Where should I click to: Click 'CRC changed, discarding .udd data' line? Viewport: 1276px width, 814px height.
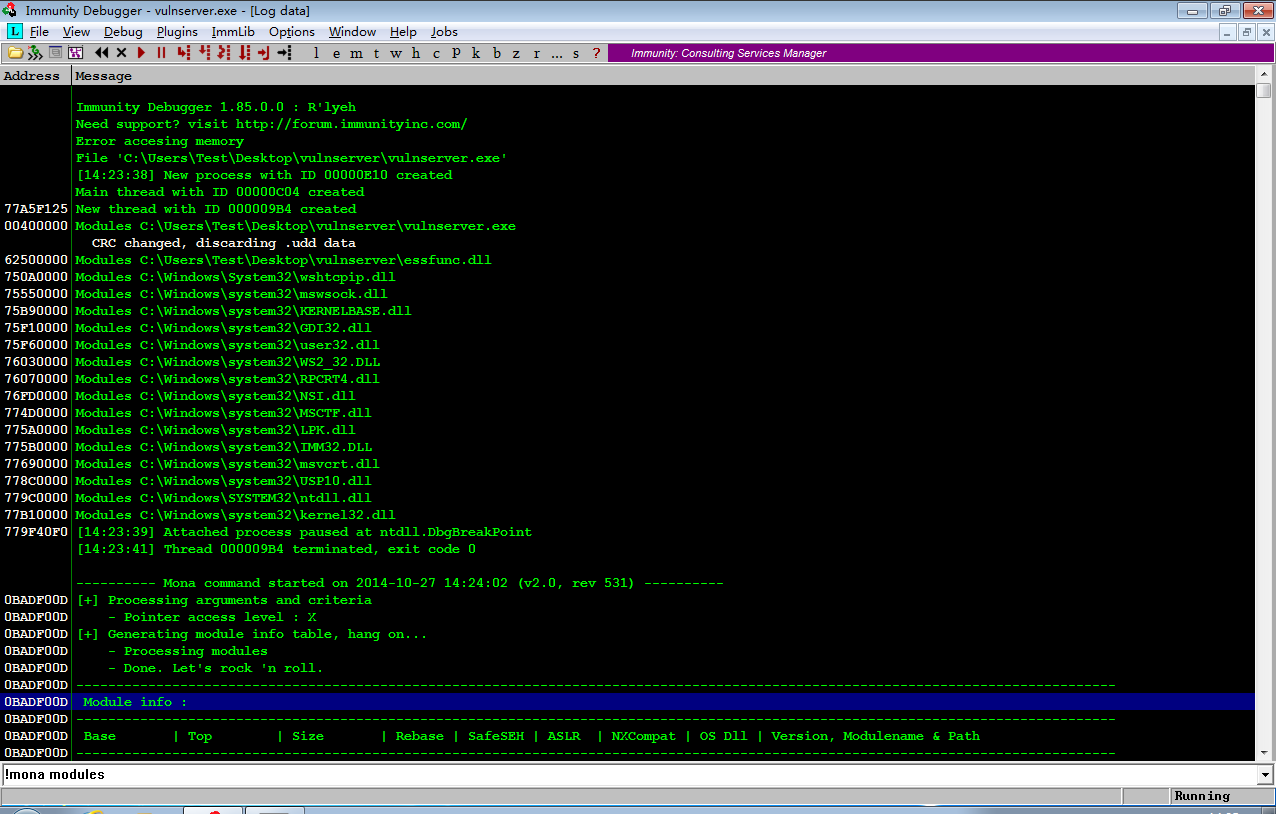(224, 243)
